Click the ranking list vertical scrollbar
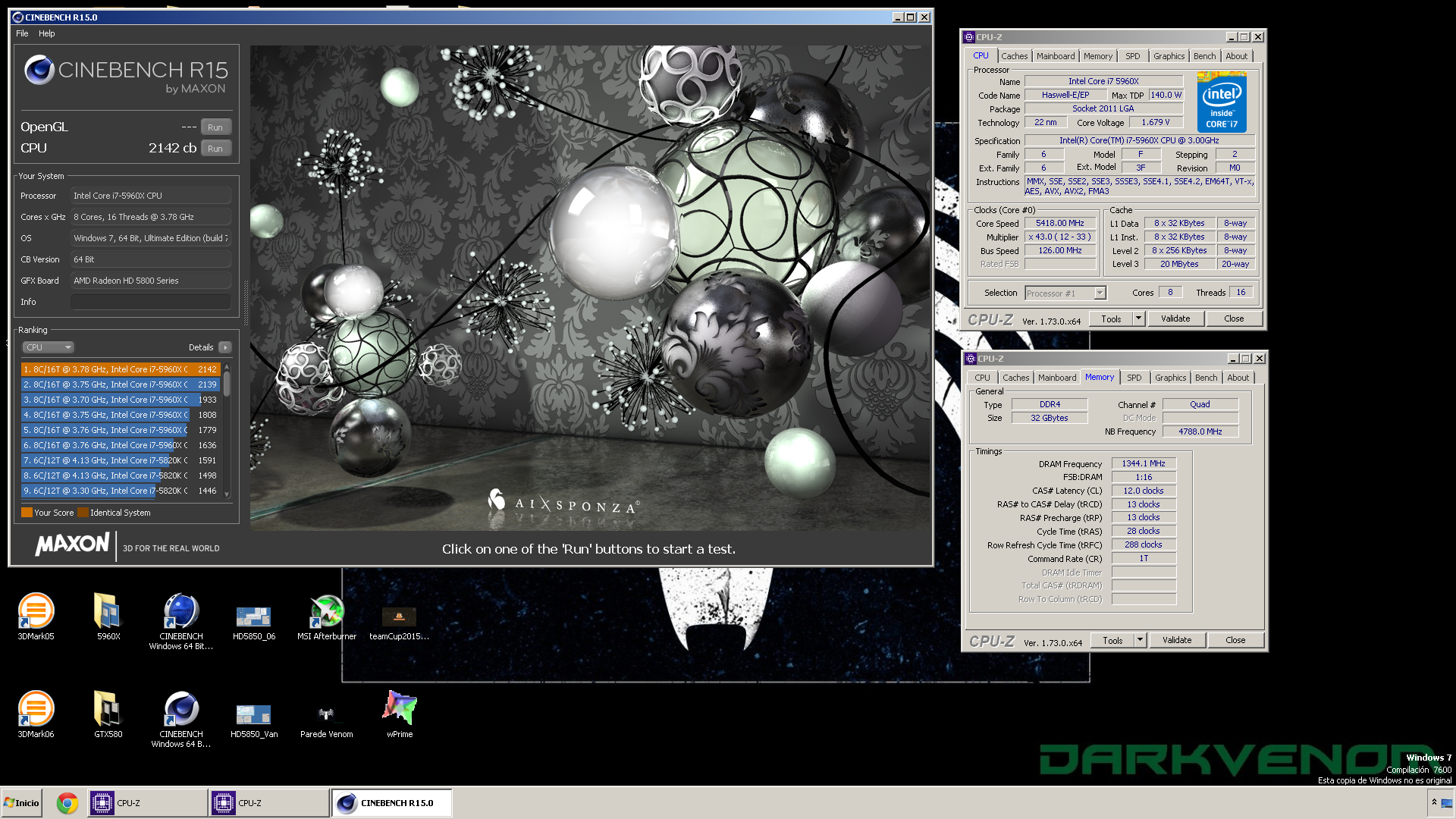 pyautogui.click(x=227, y=430)
